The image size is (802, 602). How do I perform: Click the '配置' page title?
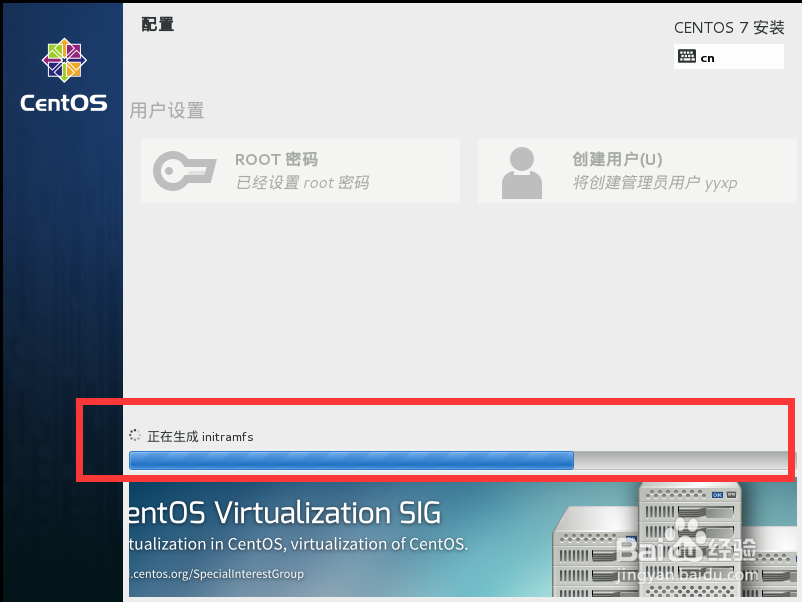158,24
